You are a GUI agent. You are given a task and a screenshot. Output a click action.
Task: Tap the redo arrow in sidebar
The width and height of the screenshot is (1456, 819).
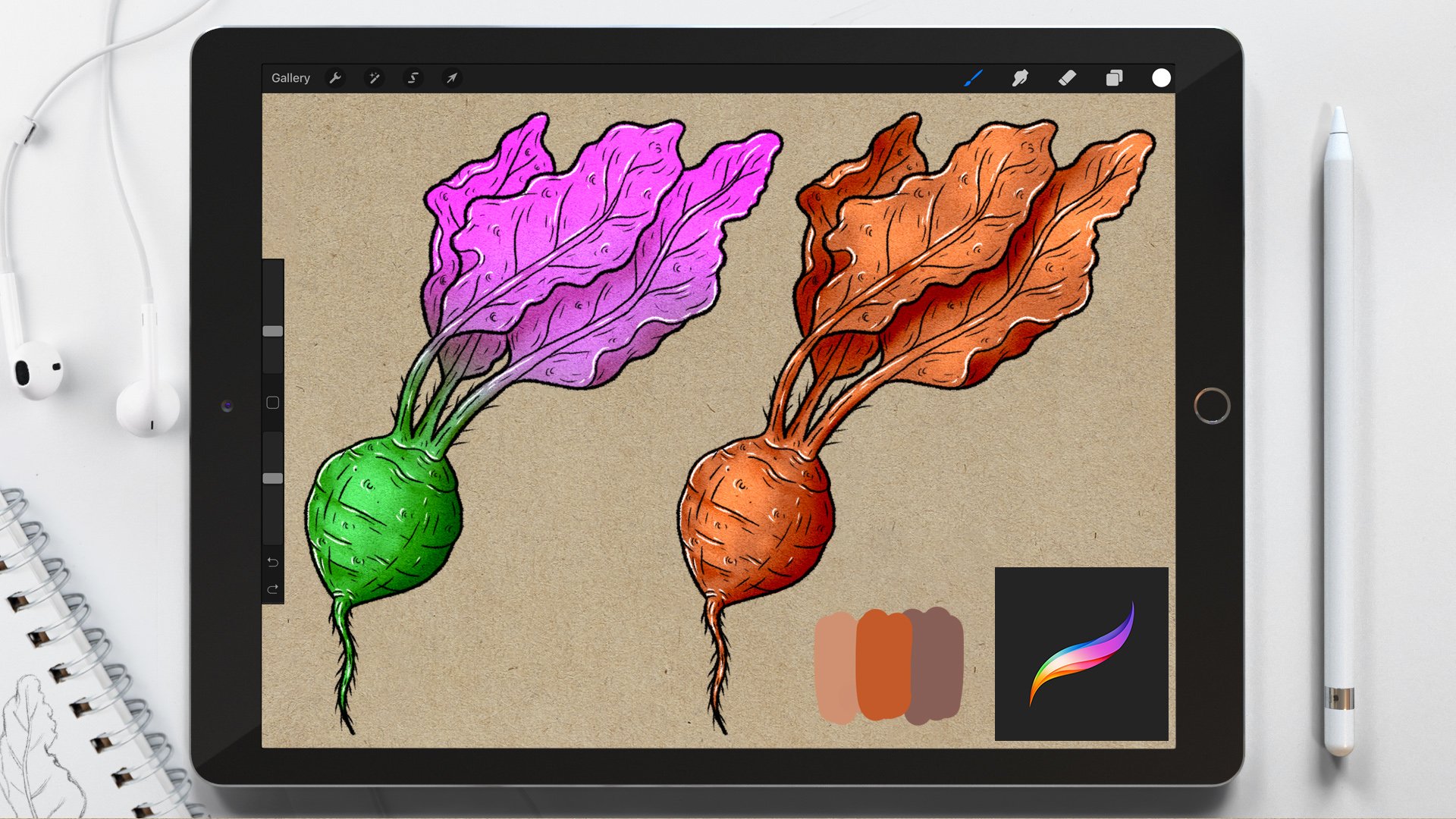[273, 589]
